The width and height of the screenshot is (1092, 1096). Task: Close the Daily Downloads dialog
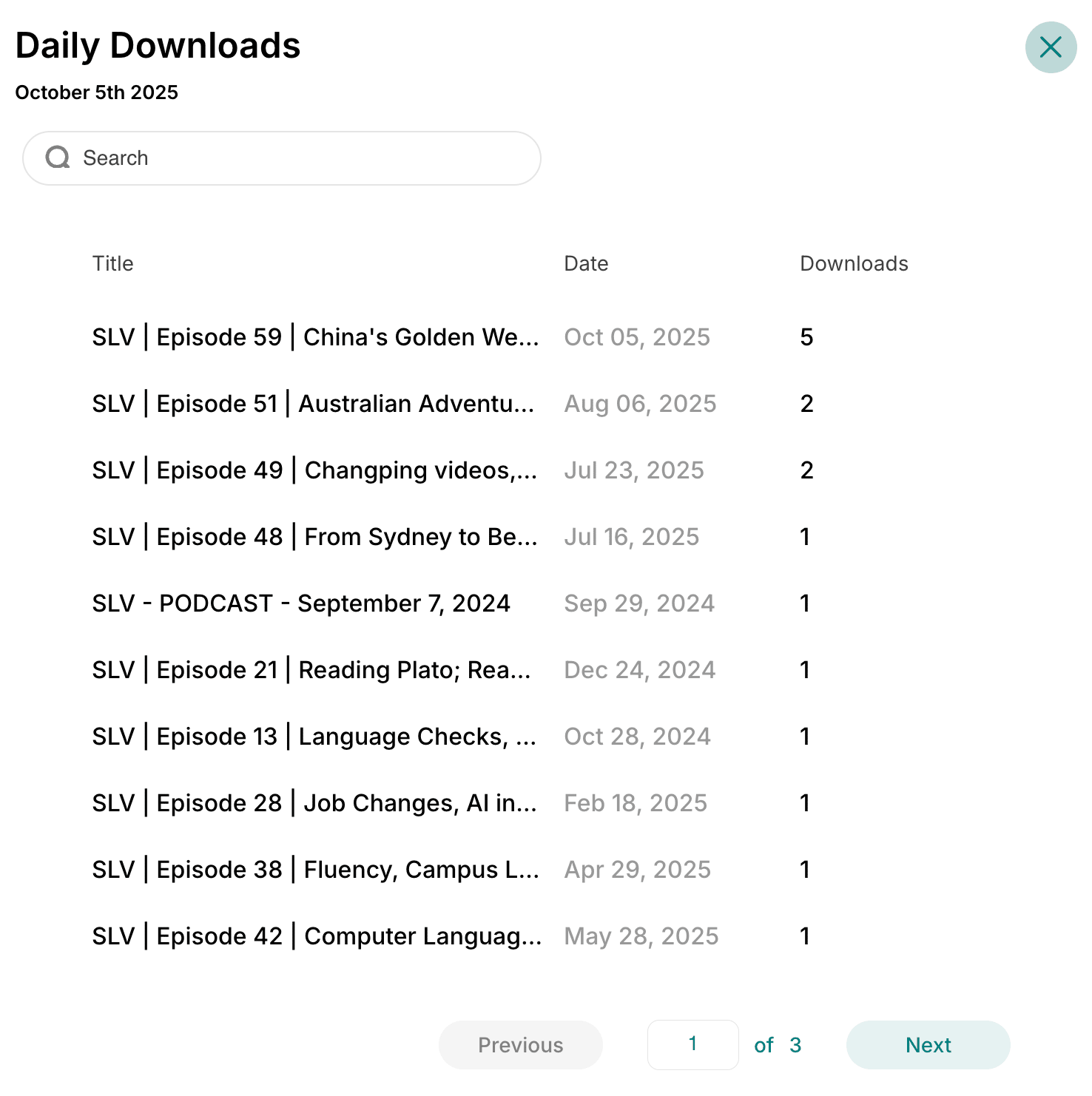point(1050,47)
